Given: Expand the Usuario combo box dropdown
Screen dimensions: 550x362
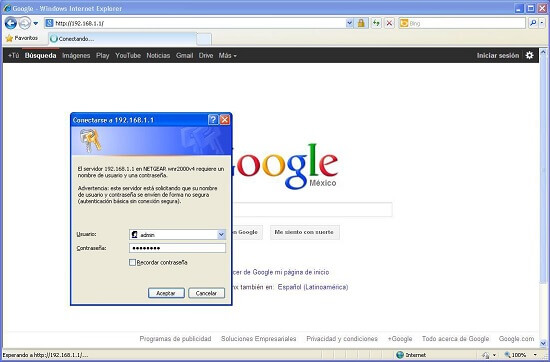Looking at the screenshot, I should (x=221, y=235).
